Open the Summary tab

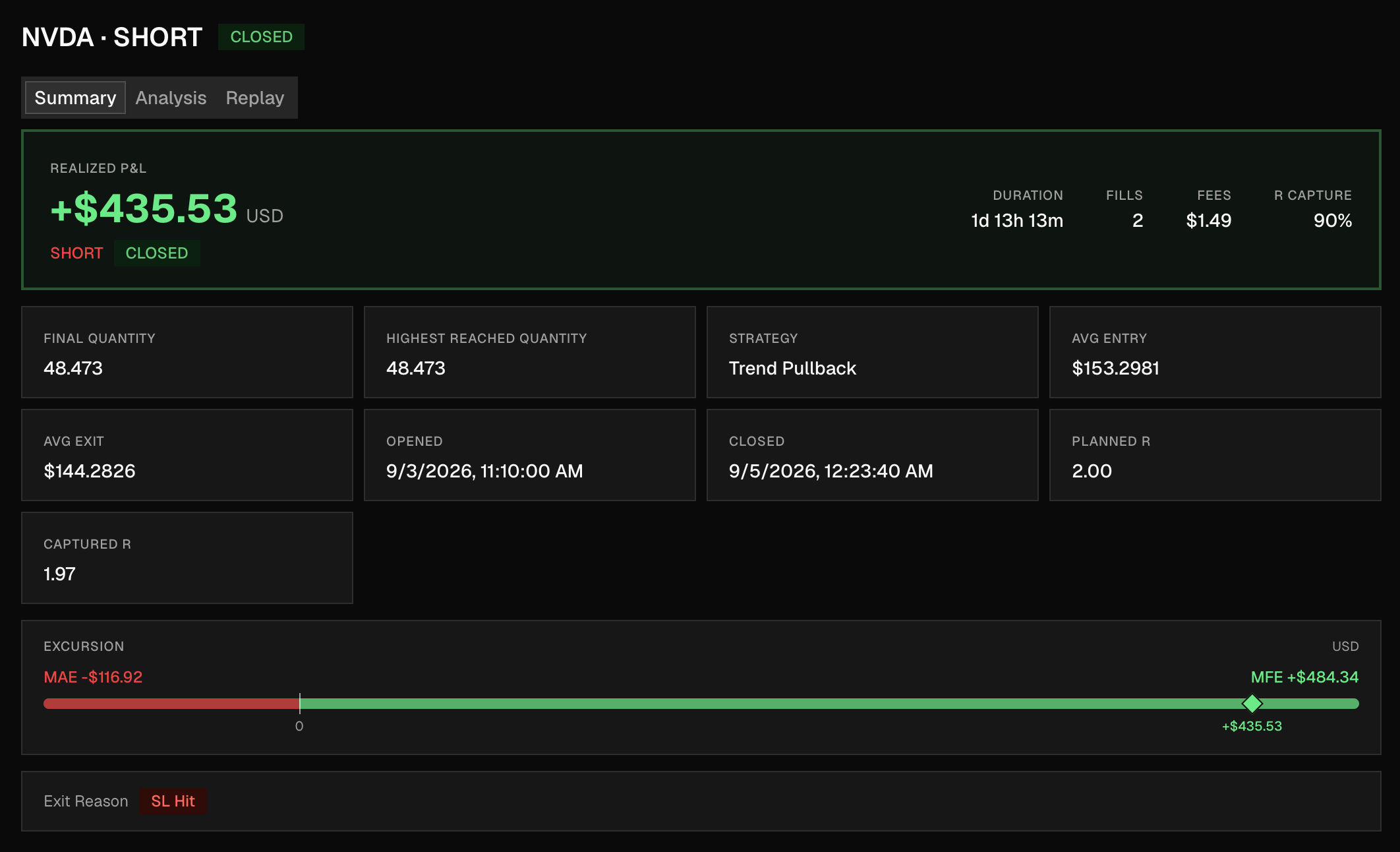click(75, 98)
